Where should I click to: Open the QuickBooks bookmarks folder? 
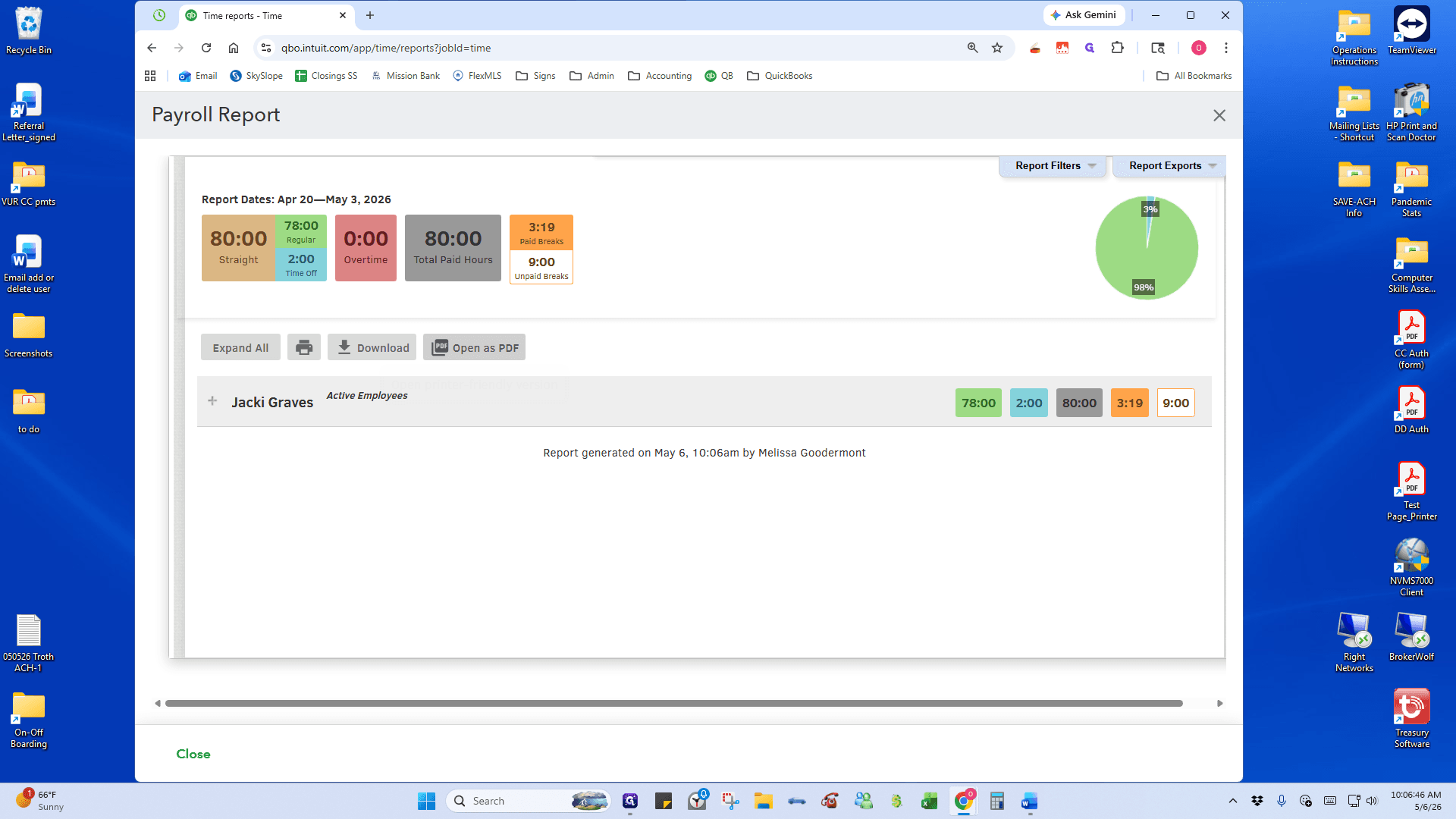click(780, 76)
